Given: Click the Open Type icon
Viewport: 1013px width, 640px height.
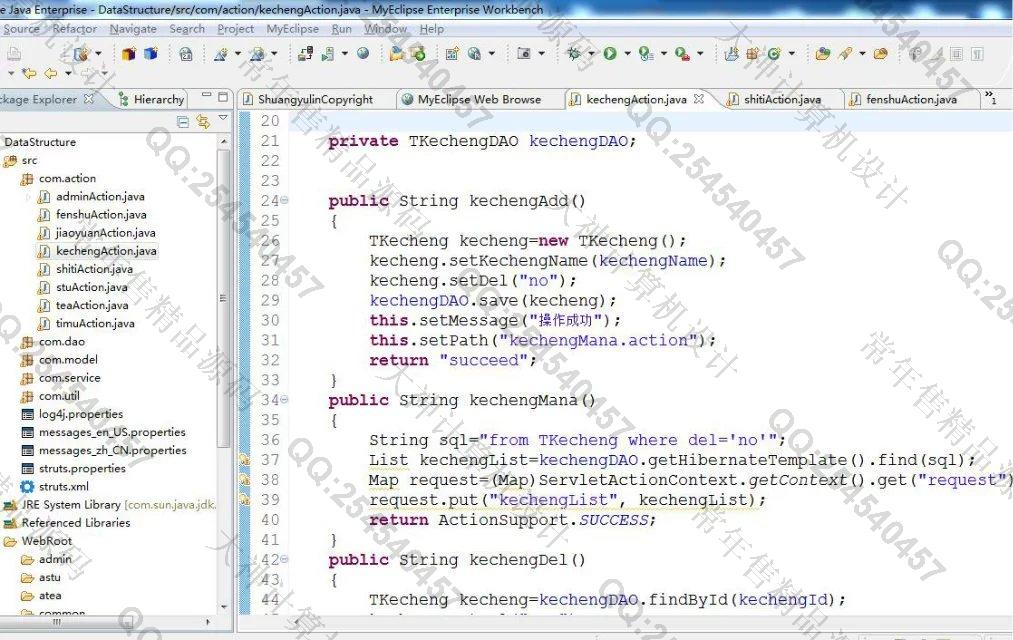Looking at the screenshot, I should (822, 54).
